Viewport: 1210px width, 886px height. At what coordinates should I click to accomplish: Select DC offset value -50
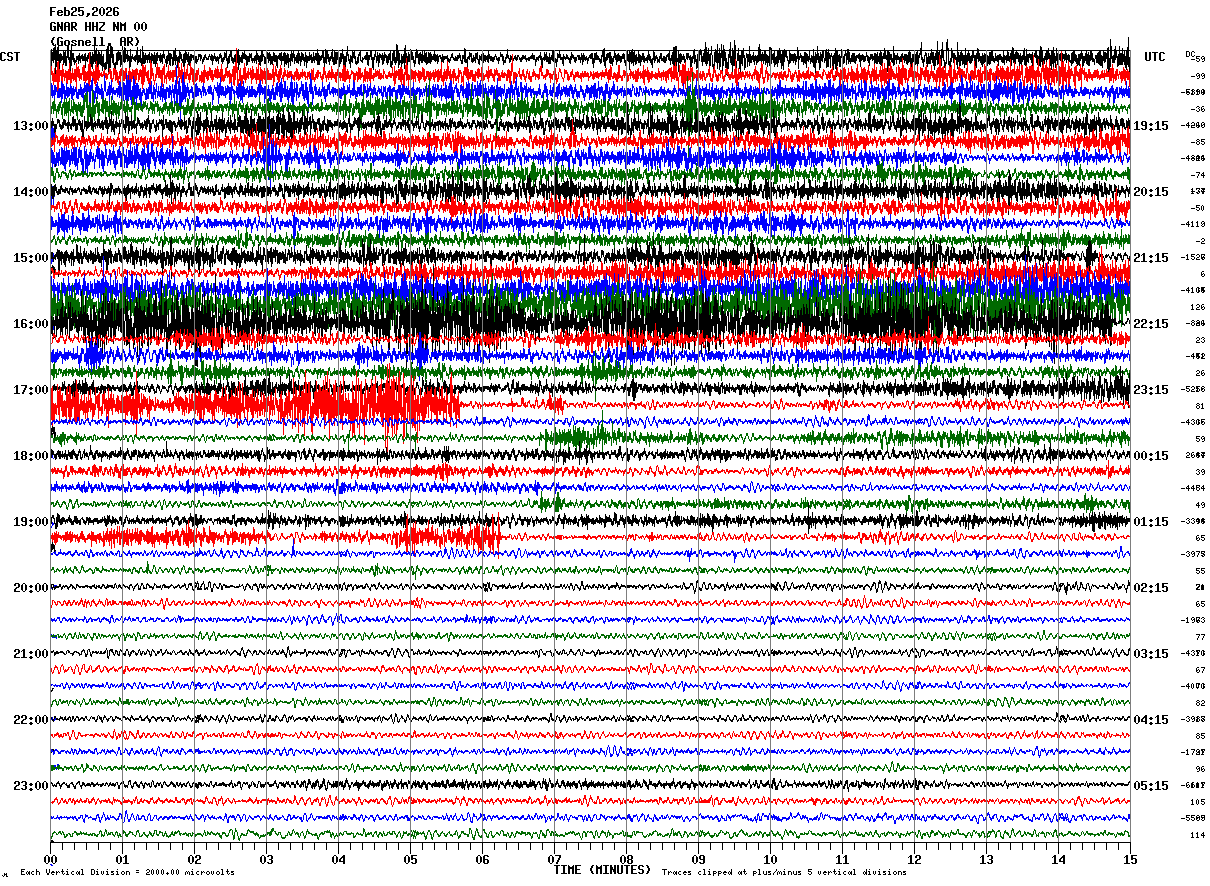[x=1197, y=208]
